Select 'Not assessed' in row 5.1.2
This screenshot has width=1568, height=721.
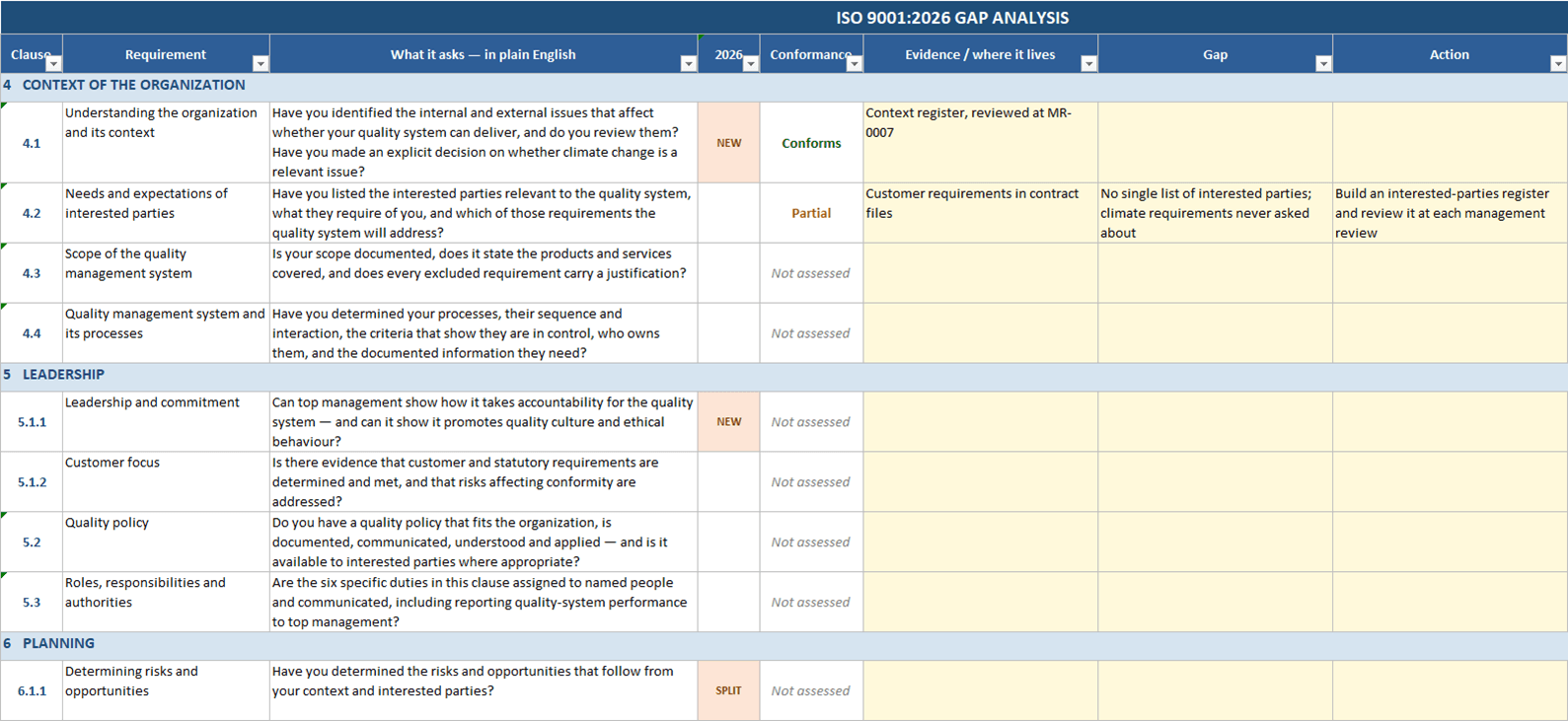pos(811,482)
